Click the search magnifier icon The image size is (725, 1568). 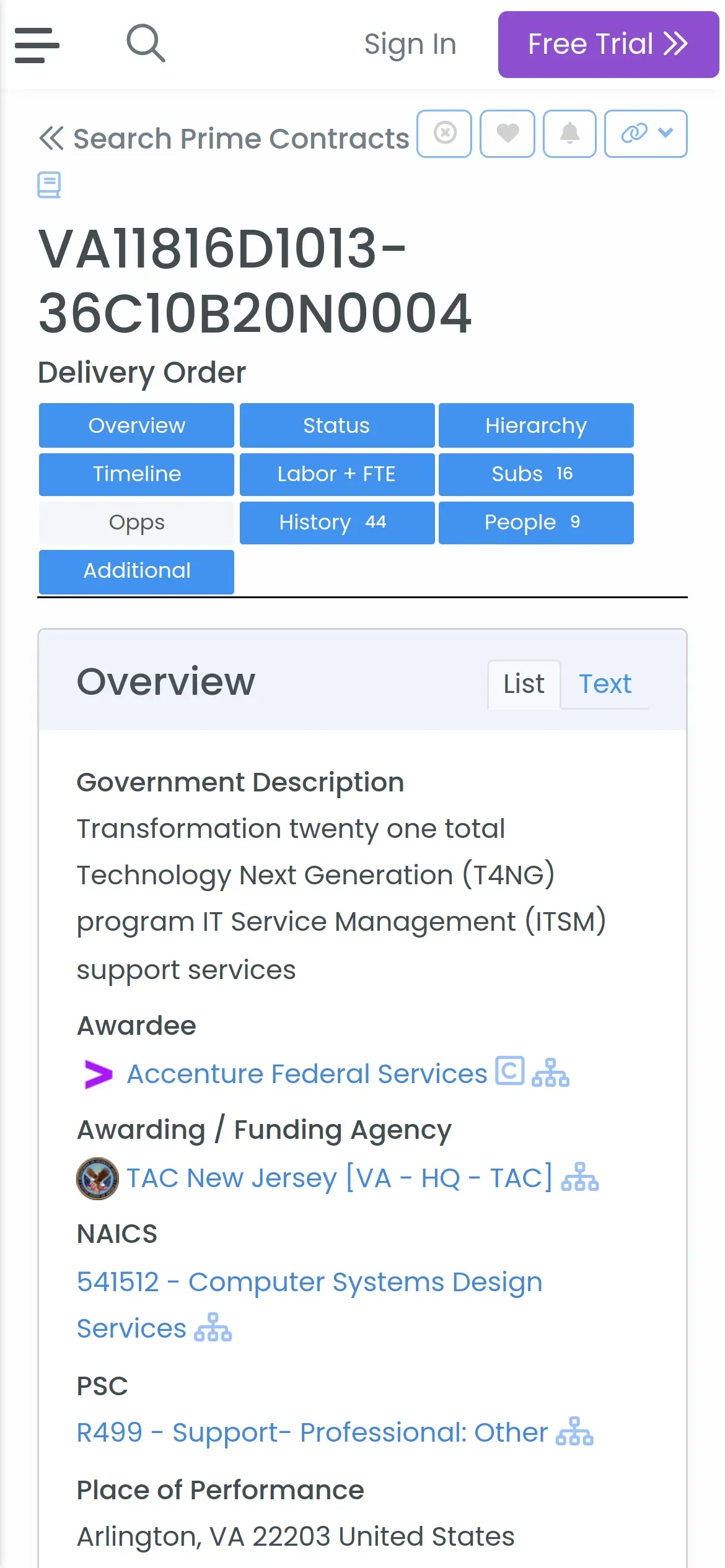point(146,43)
